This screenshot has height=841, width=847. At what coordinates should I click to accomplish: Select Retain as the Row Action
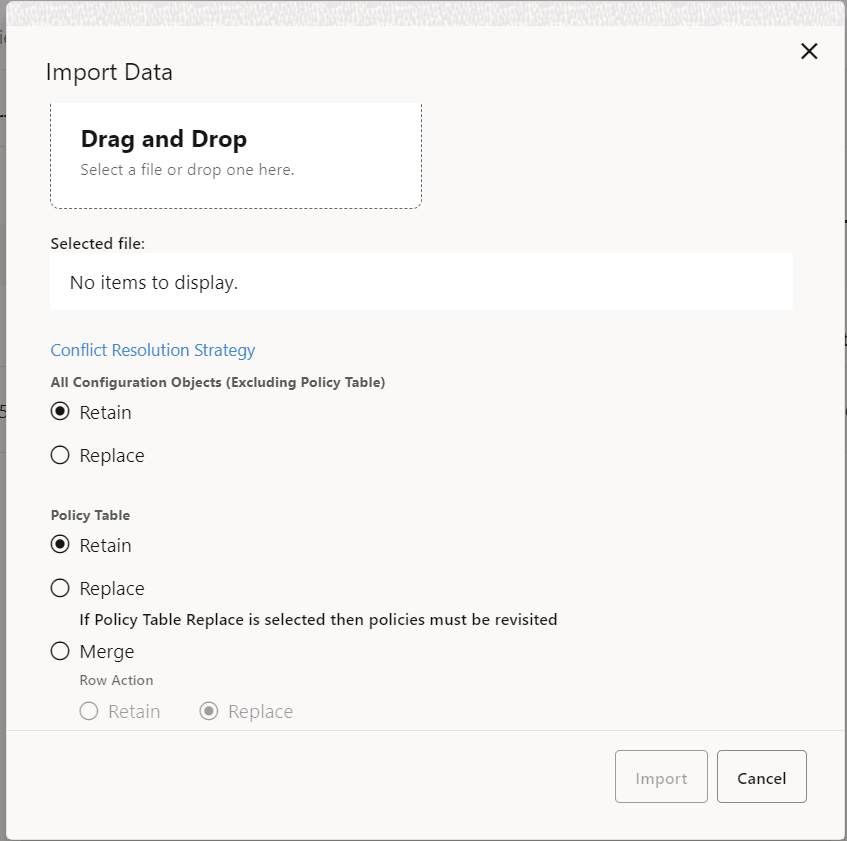pyautogui.click(x=89, y=711)
